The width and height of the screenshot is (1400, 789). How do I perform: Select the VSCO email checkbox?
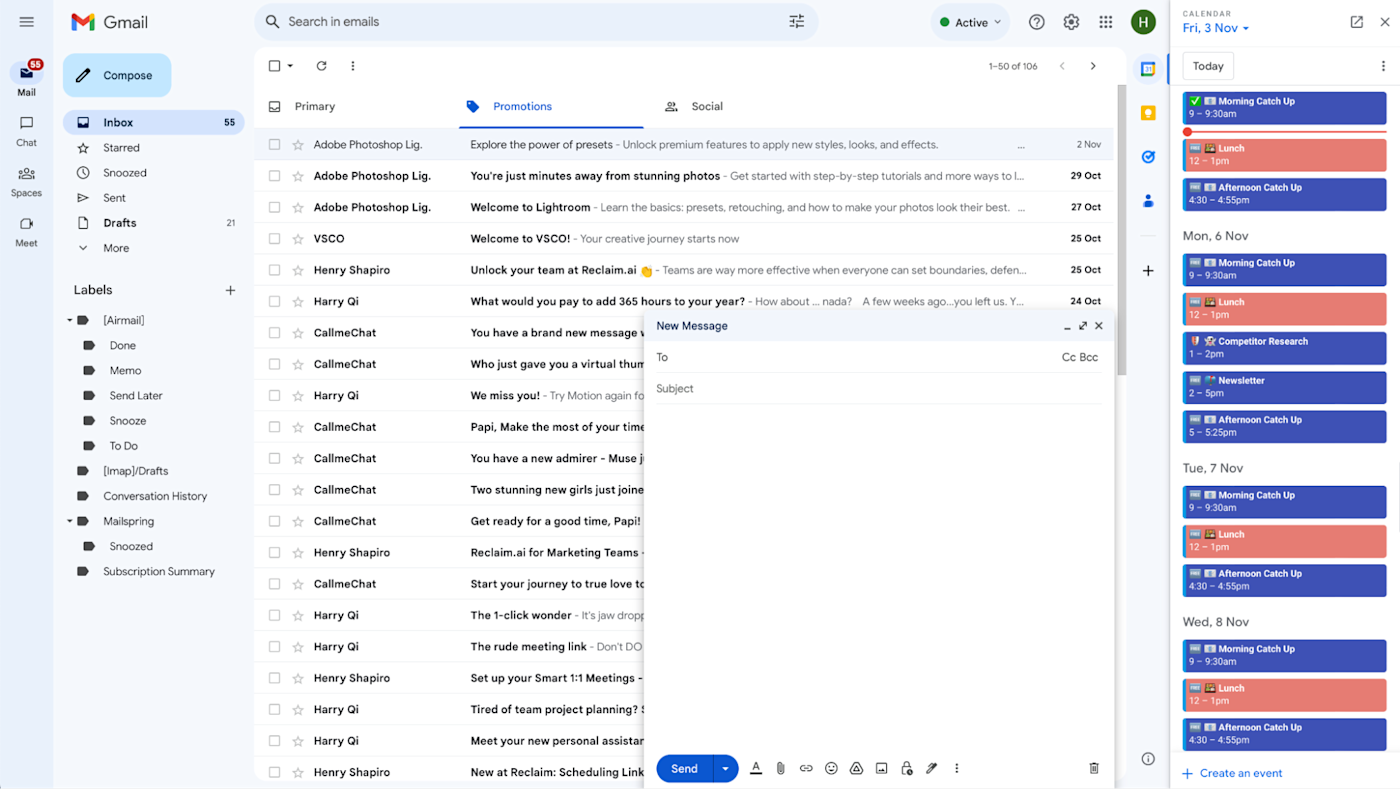[275, 238]
